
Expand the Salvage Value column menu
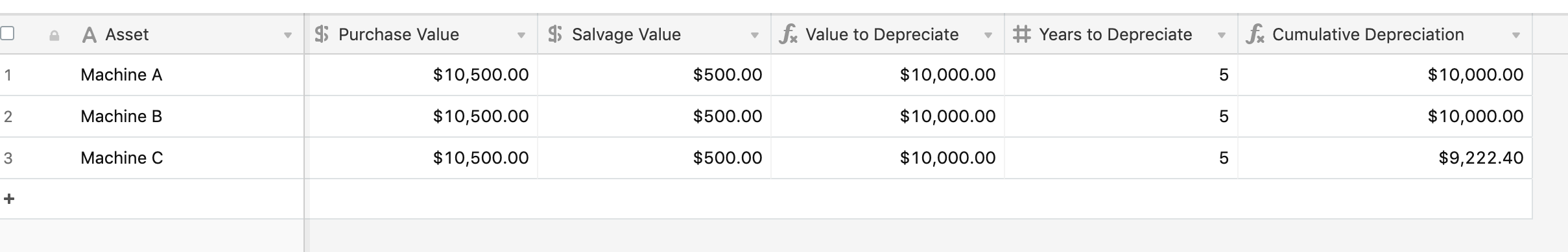click(x=755, y=36)
